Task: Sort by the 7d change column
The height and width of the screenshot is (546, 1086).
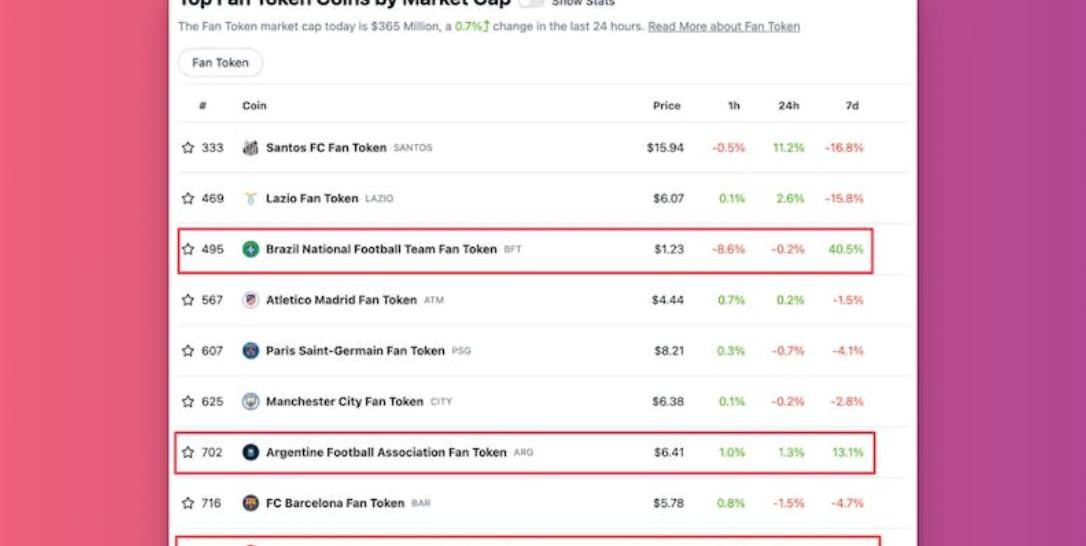Action: click(x=851, y=106)
